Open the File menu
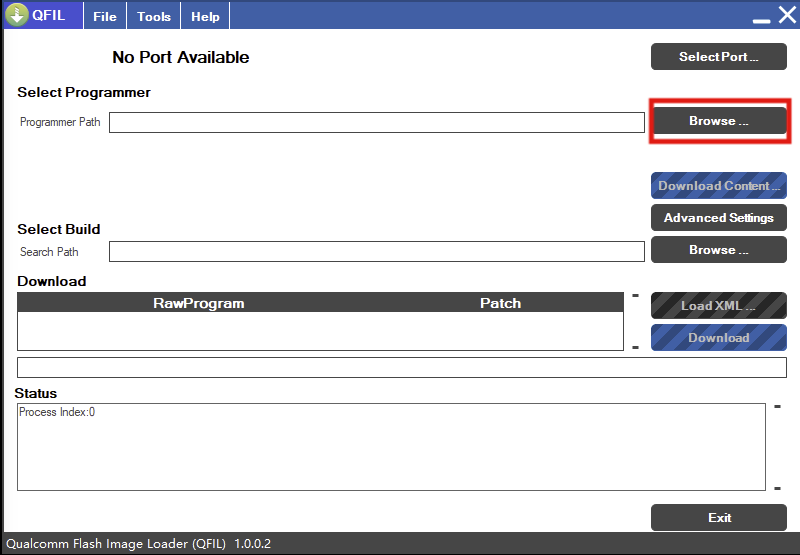This screenshot has width=800, height=555. pyautogui.click(x=105, y=16)
